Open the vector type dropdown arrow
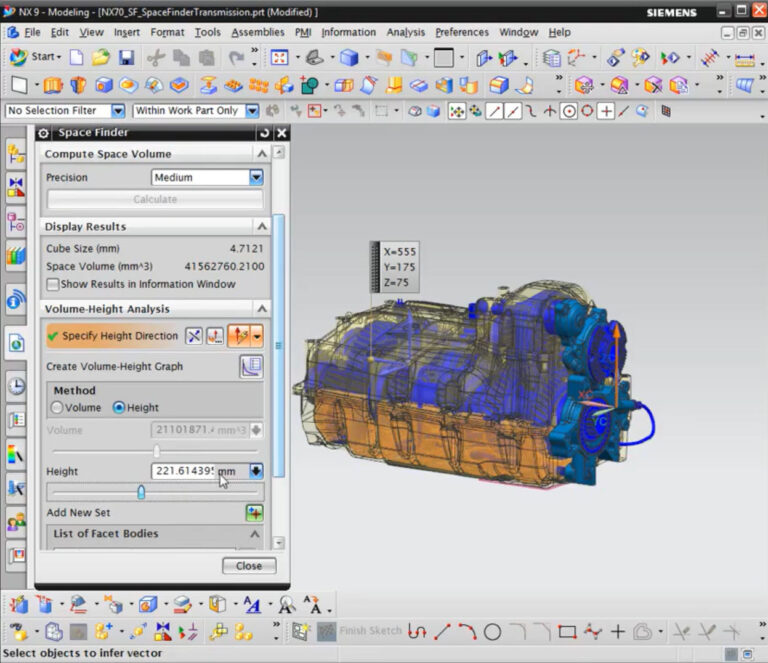This screenshot has height=663, width=768. 257,336
